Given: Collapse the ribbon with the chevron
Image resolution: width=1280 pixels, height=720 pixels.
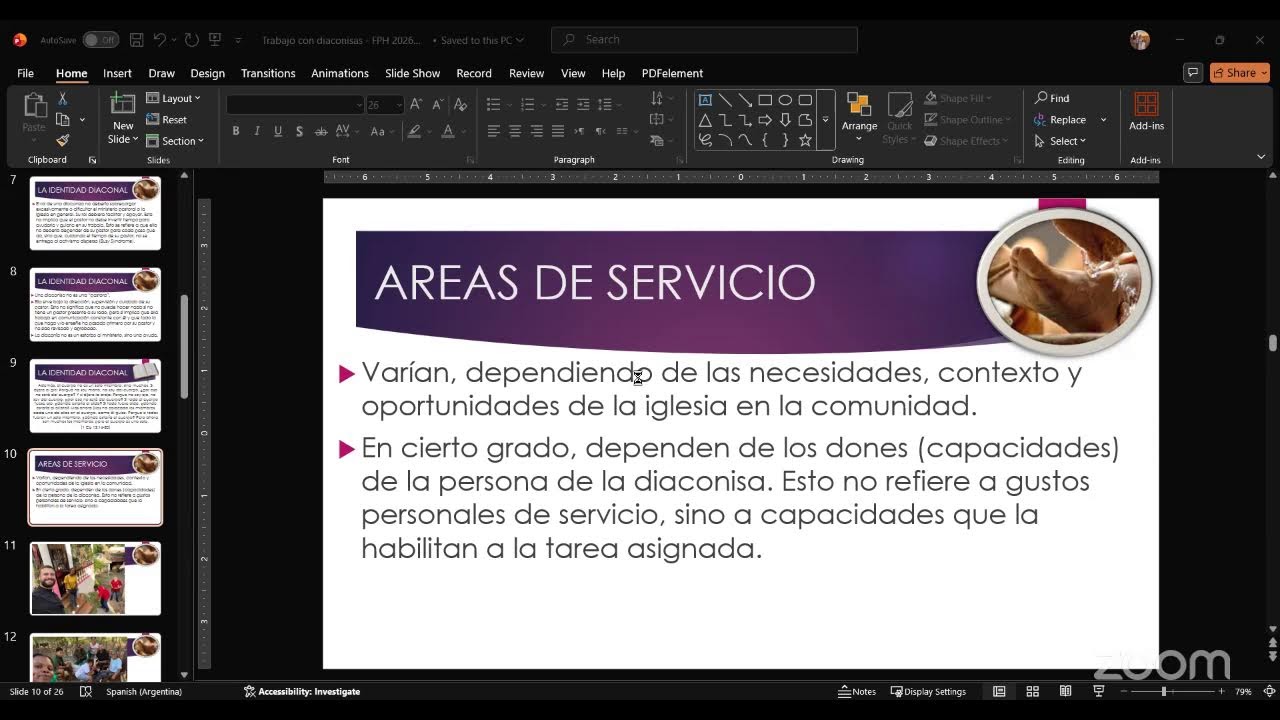Looking at the screenshot, I should [1260, 157].
